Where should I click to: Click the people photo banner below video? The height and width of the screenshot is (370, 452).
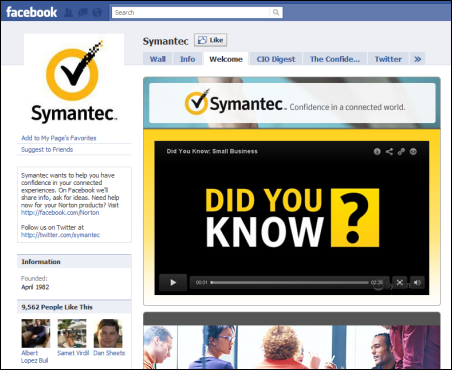(x=292, y=347)
